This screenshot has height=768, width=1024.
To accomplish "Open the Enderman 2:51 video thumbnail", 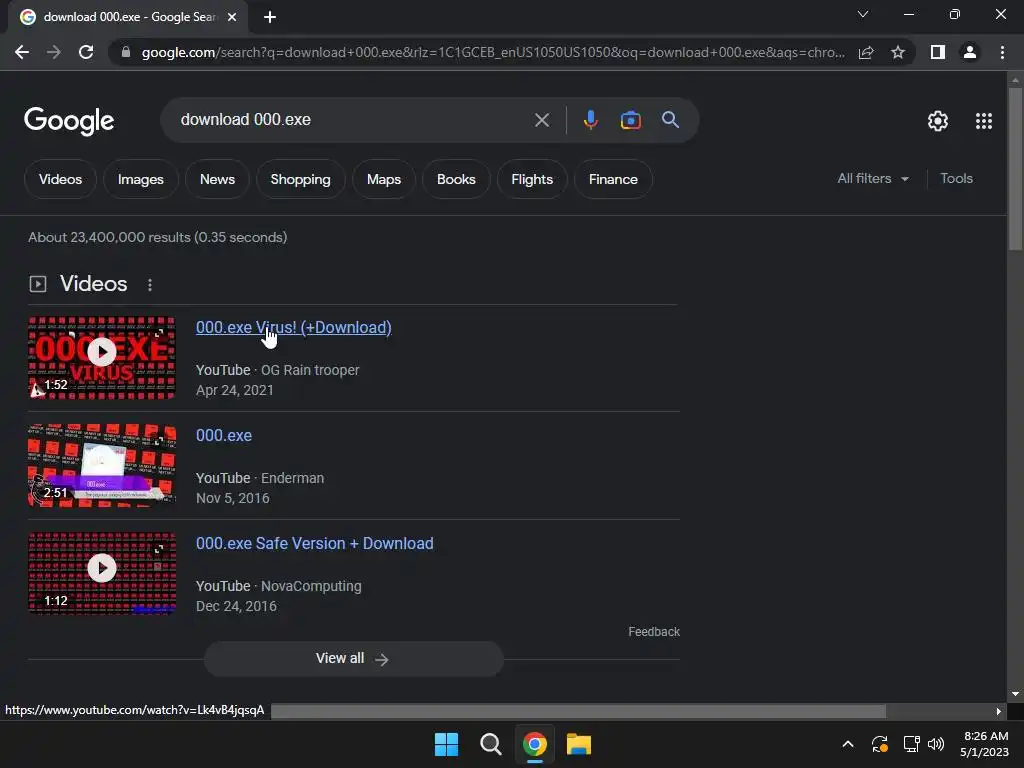I will [x=102, y=465].
